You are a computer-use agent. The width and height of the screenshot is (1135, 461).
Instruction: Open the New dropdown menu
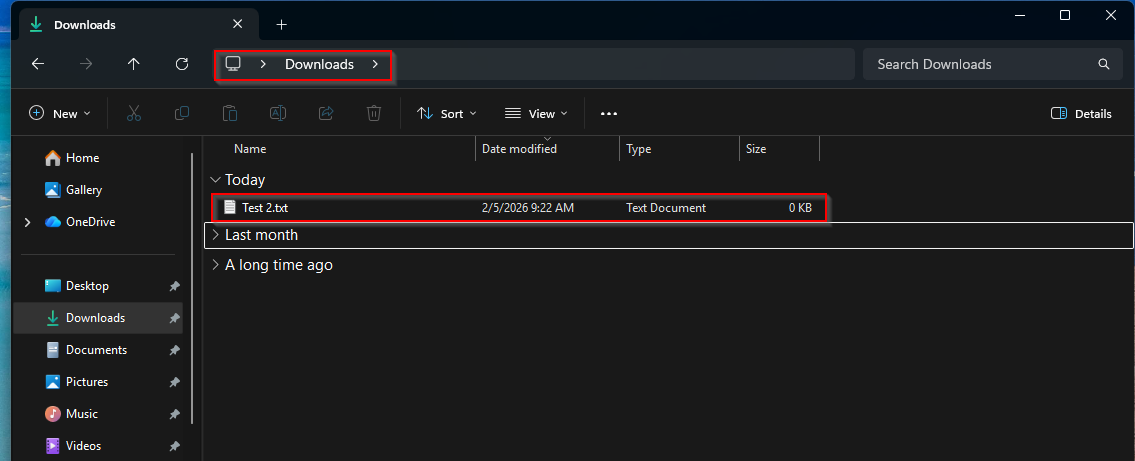pos(59,114)
